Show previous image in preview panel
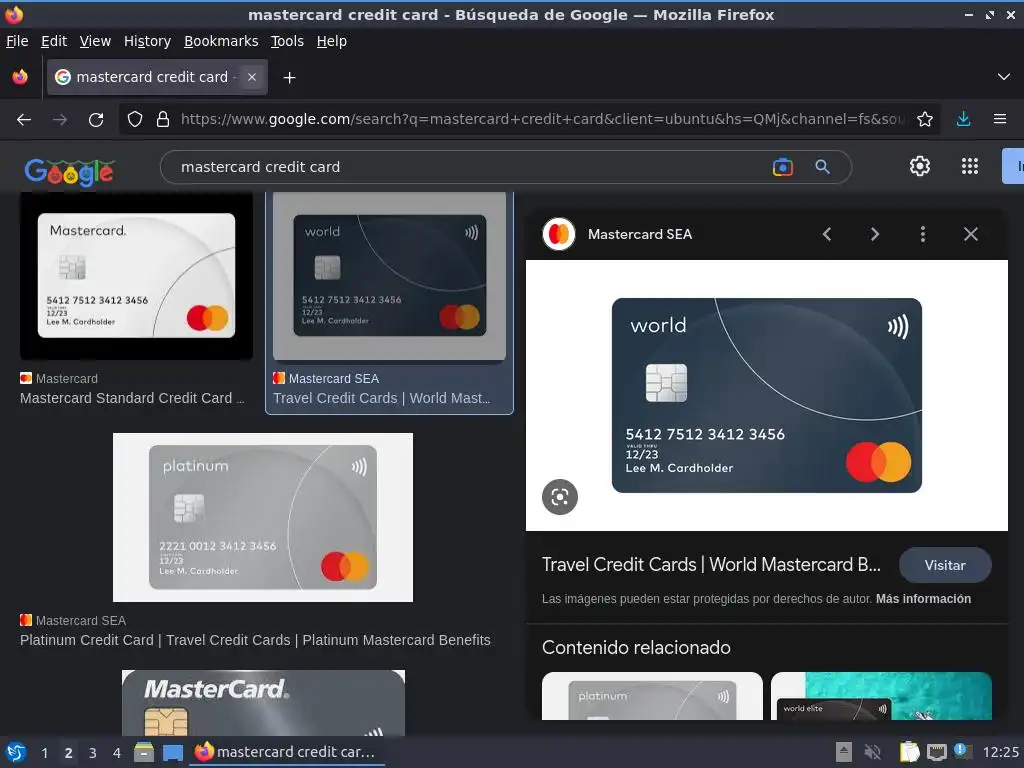The width and height of the screenshot is (1024, 768). (827, 234)
